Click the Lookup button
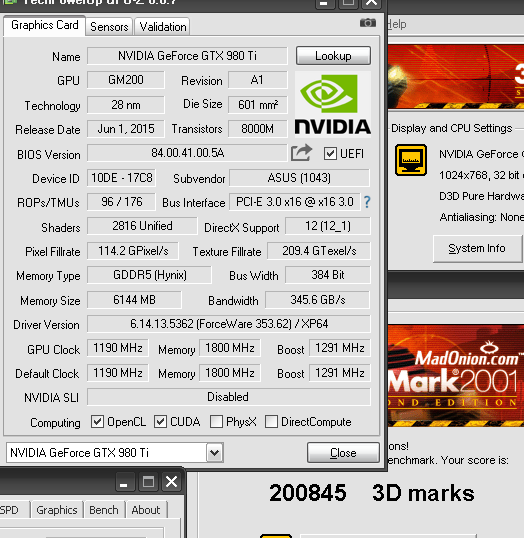Viewport: 524px width, 538px height. tap(333, 56)
